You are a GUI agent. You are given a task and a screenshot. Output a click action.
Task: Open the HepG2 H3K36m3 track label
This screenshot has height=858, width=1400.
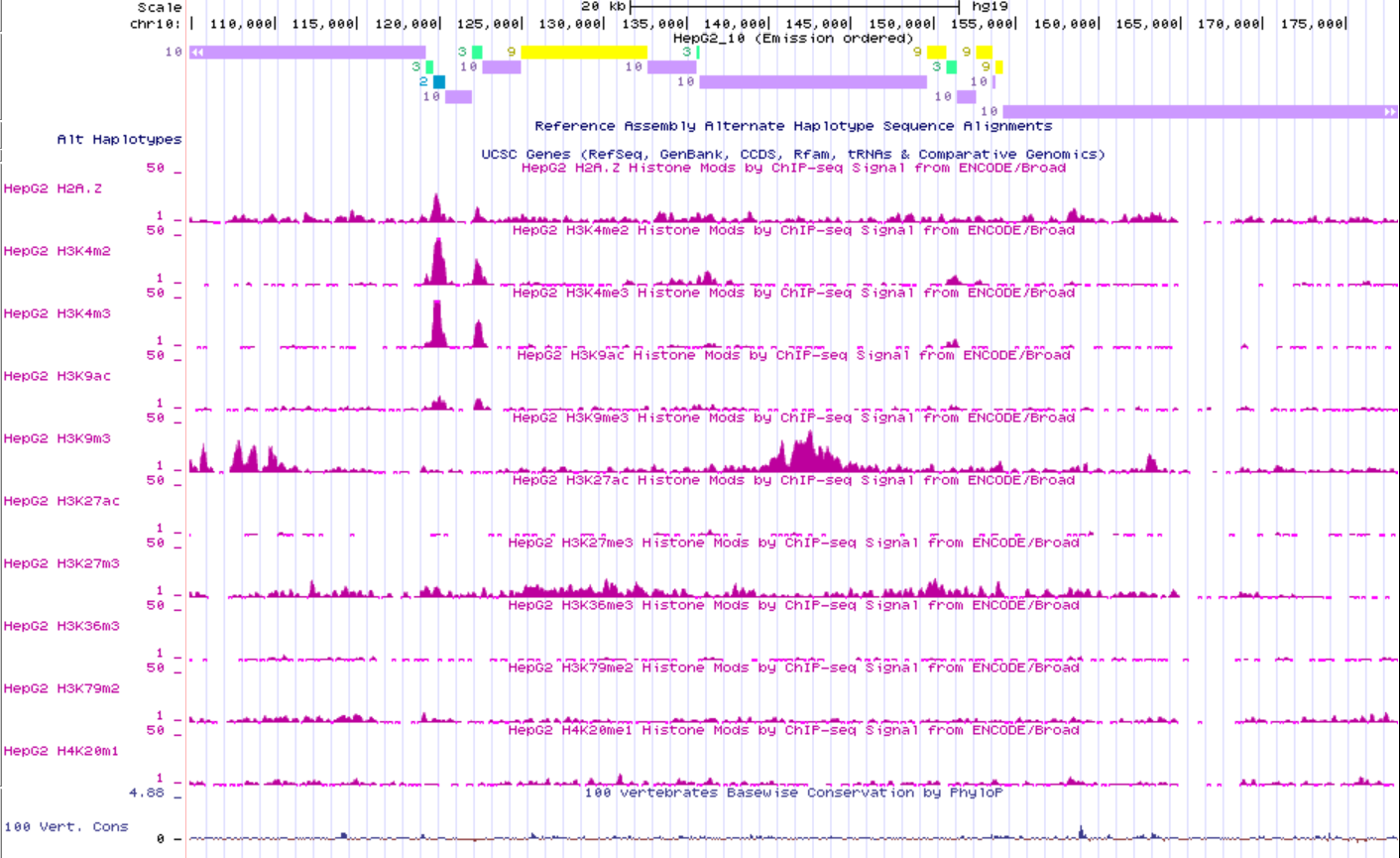61,626
